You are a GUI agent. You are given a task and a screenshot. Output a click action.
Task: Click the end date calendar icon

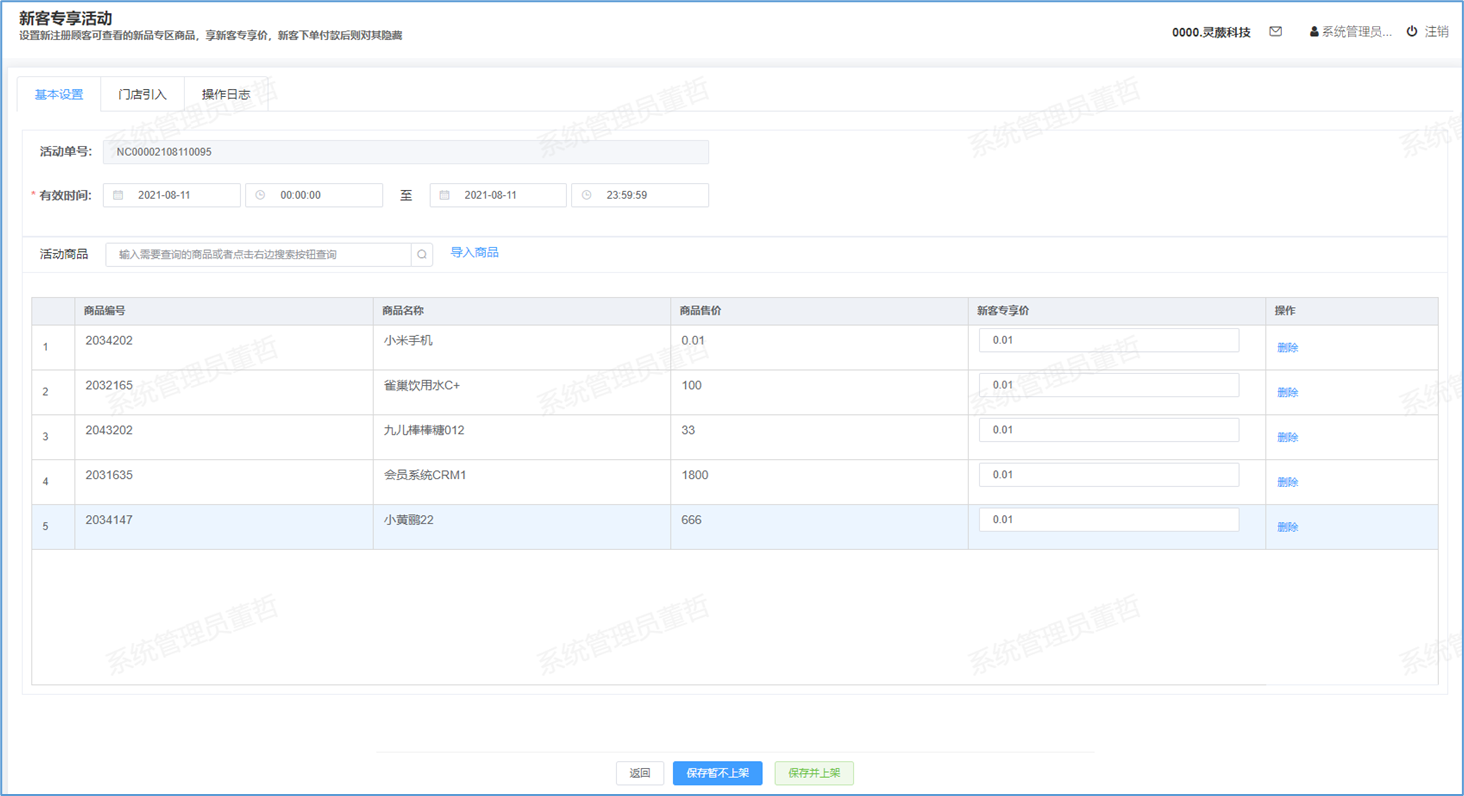click(445, 195)
